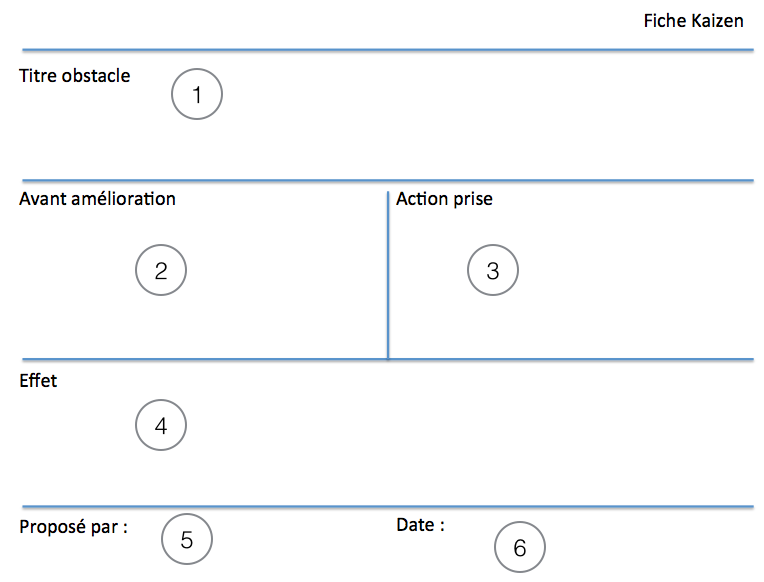The image size is (764, 582).
Task: Click the horizontal line above Proposé par
Action: tap(387, 507)
